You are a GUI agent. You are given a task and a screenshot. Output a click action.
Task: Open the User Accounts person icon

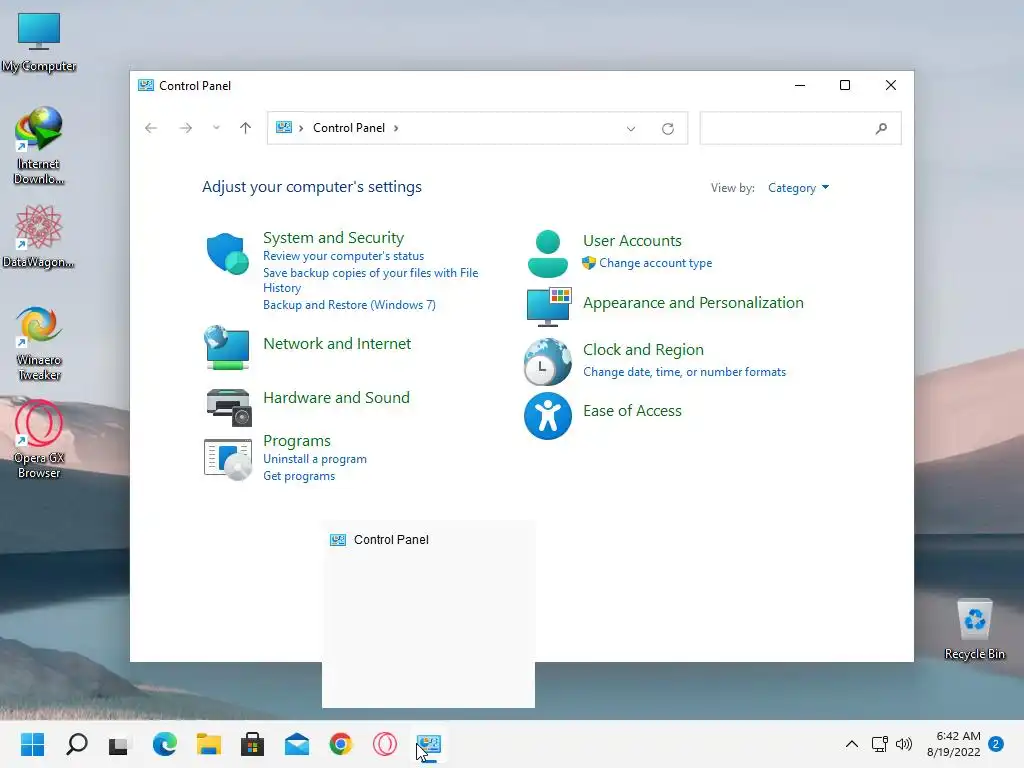click(547, 253)
